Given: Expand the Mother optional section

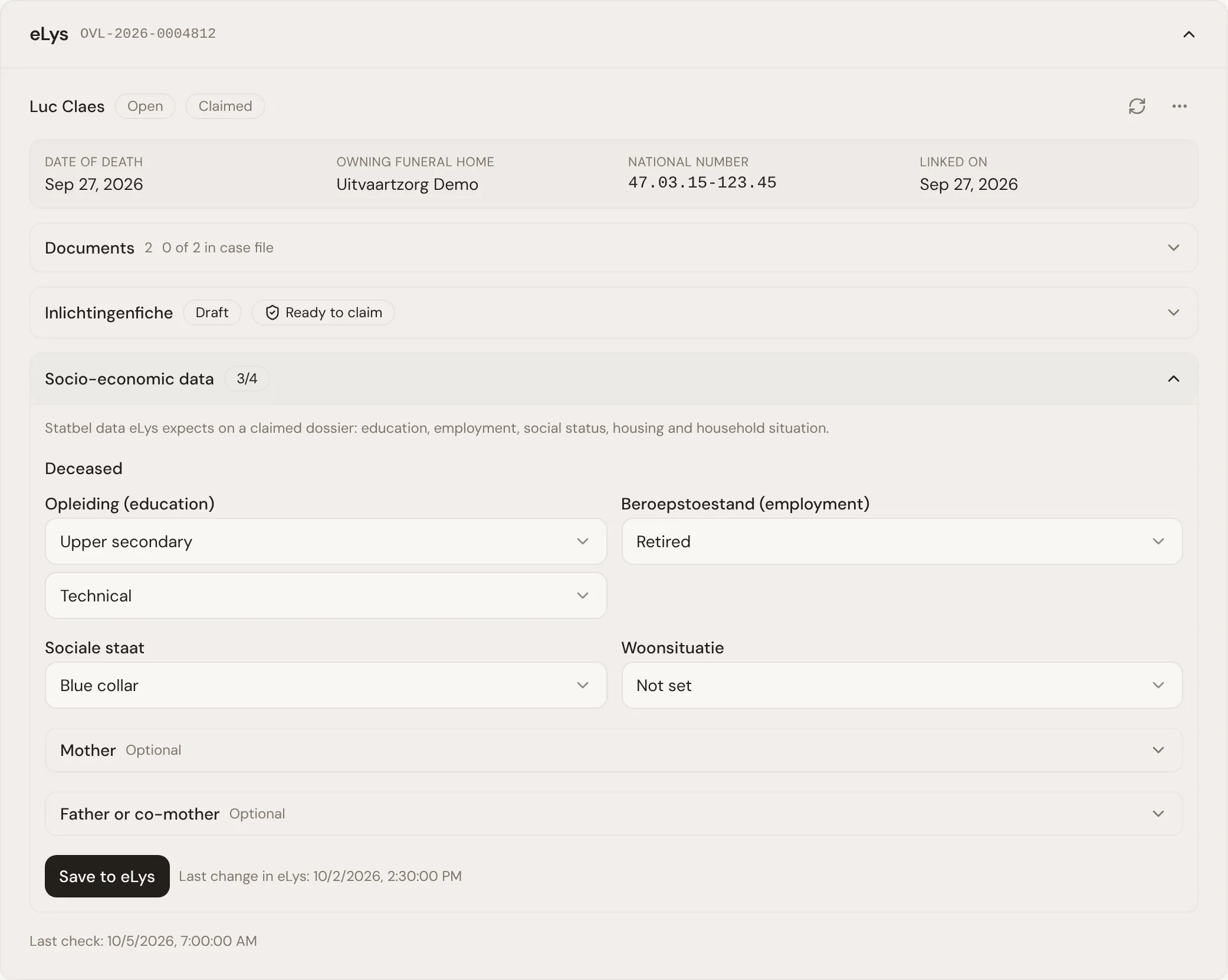Looking at the screenshot, I should point(613,750).
